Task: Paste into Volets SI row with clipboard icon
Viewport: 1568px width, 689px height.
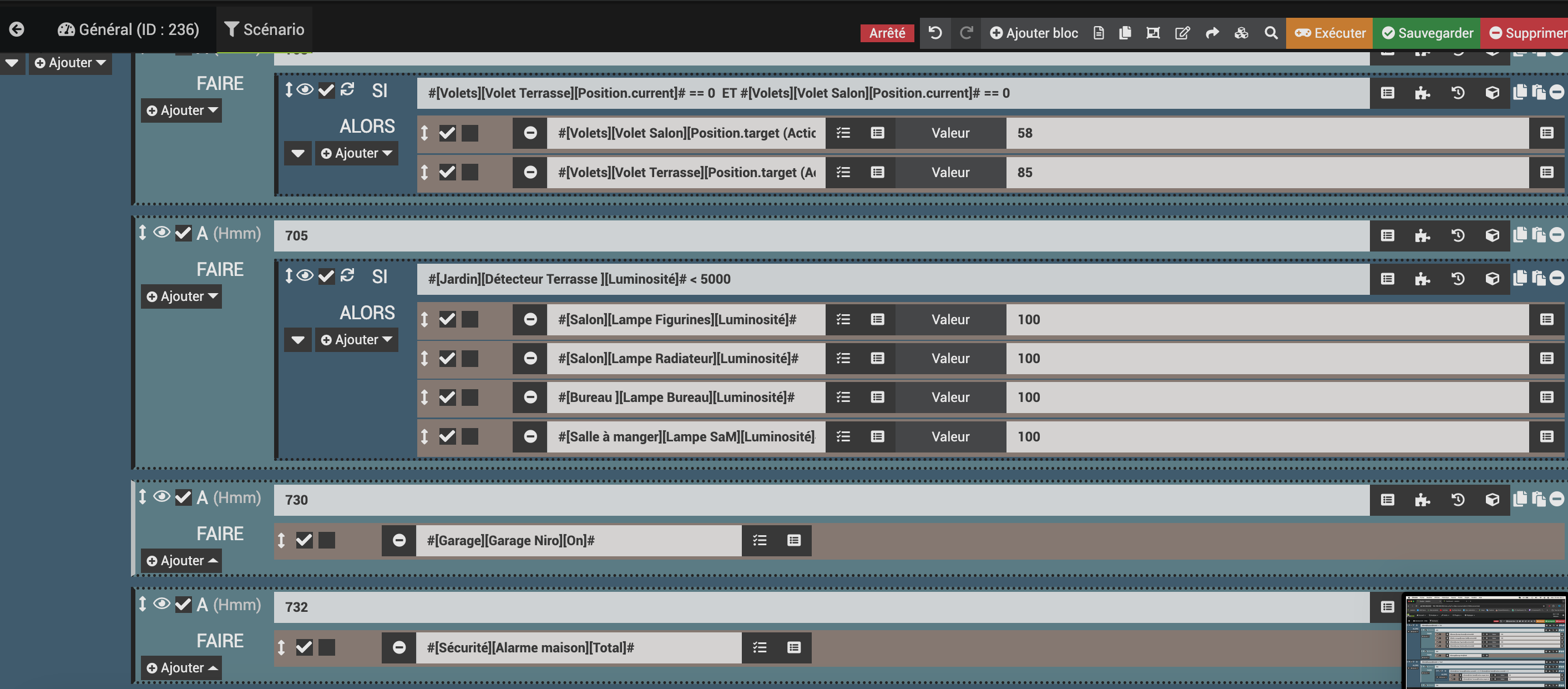Action: pos(1539,92)
